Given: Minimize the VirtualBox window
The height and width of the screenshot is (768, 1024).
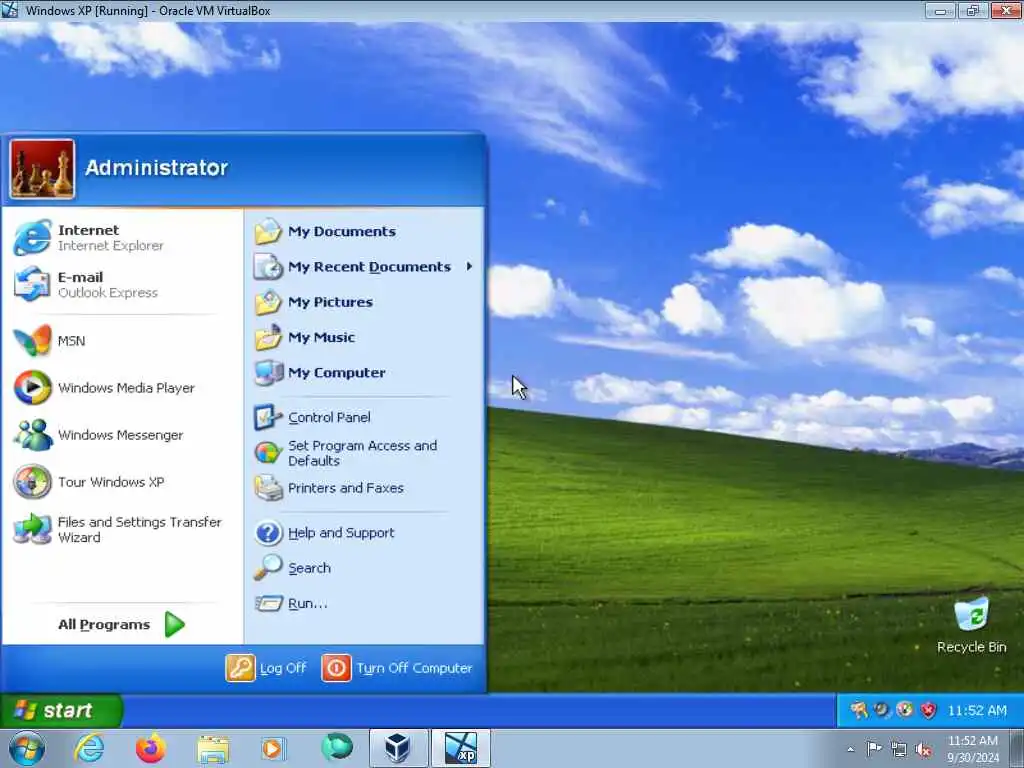Looking at the screenshot, I should [941, 10].
